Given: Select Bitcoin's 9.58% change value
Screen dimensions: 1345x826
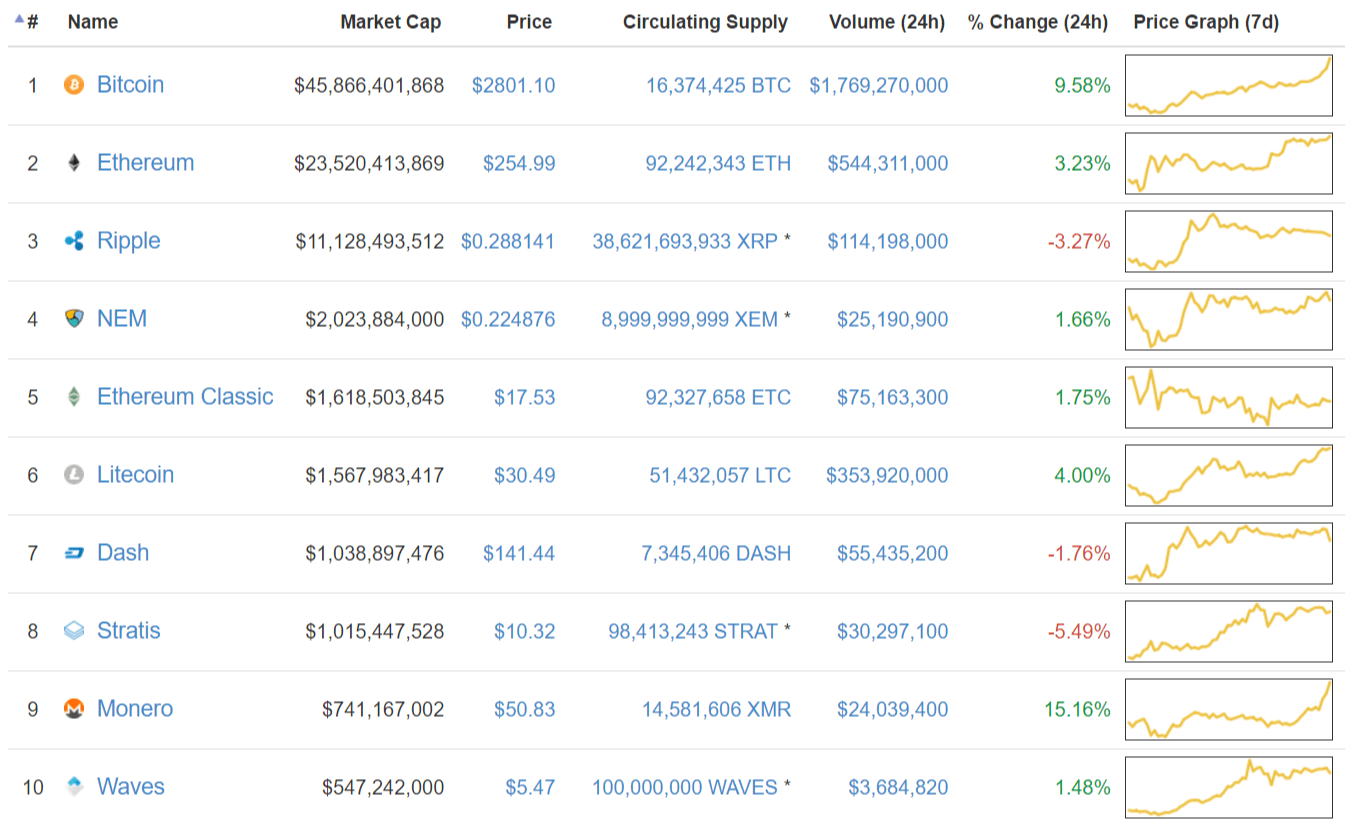Looking at the screenshot, I should point(1082,85).
